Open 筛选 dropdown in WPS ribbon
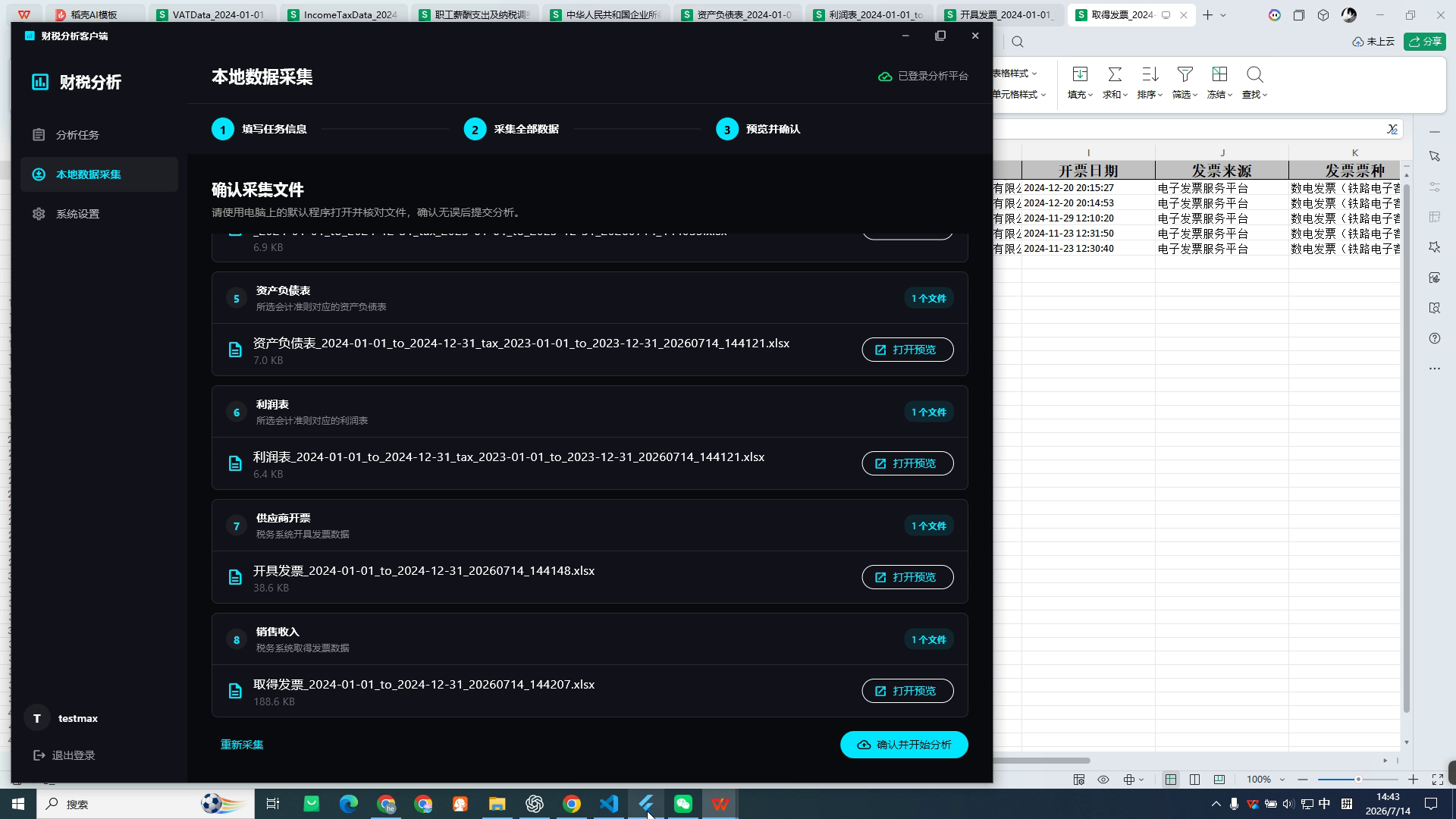Image resolution: width=1456 pixels, height=819 pixels. point(1185,95)
